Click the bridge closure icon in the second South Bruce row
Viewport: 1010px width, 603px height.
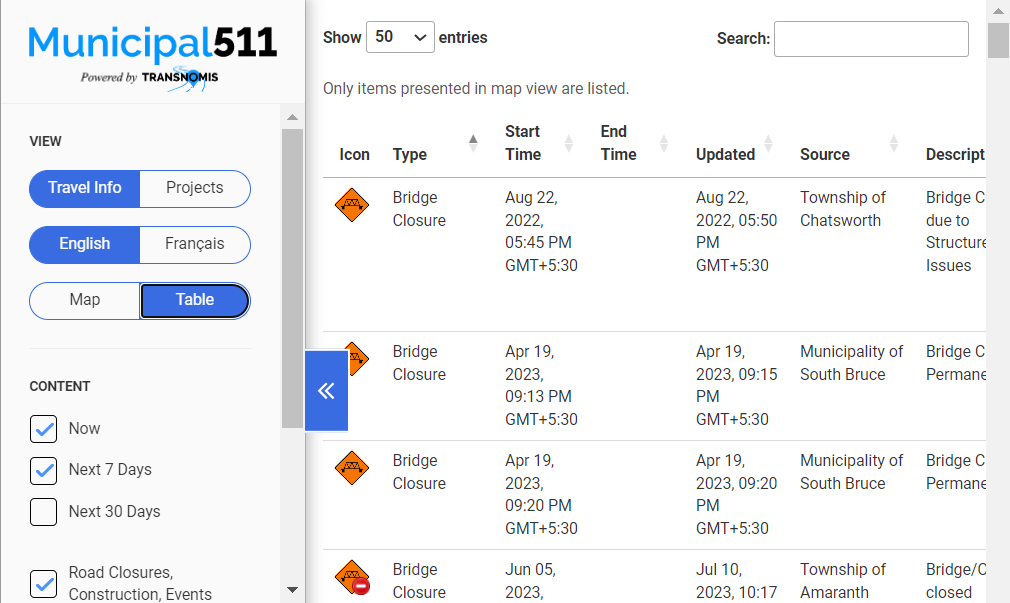click(x=353, y=468)
